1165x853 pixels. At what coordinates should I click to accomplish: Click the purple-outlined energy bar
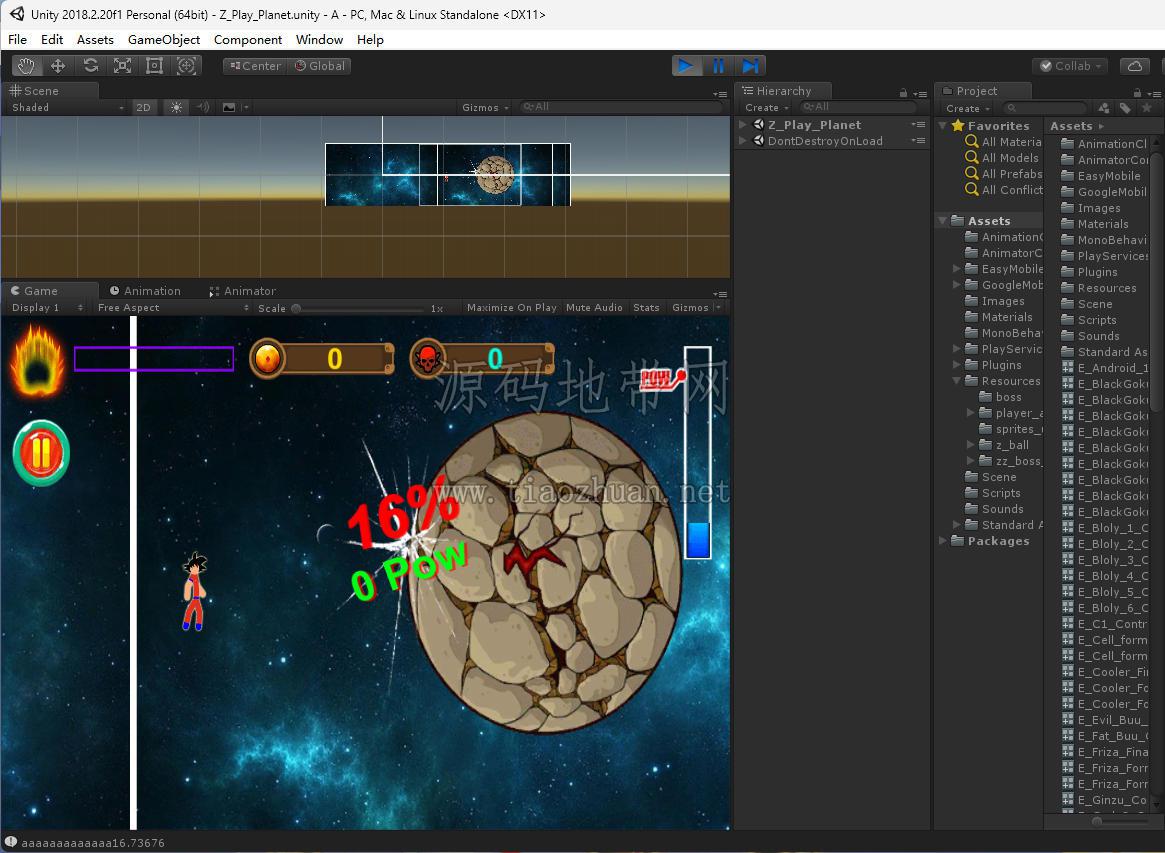click(154, 359)
